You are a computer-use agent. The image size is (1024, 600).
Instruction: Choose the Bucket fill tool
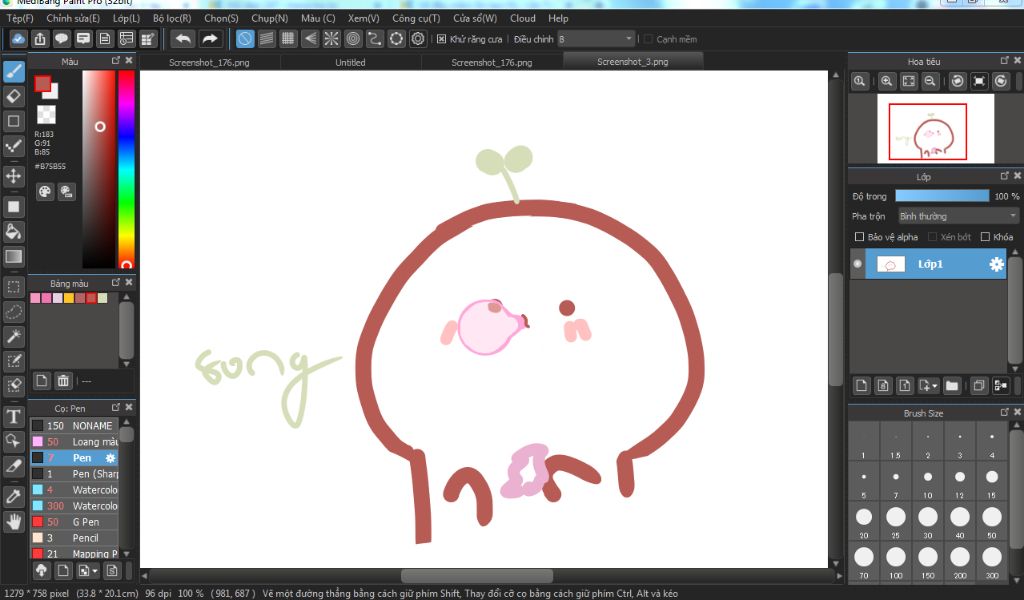[x=14, y=231]
